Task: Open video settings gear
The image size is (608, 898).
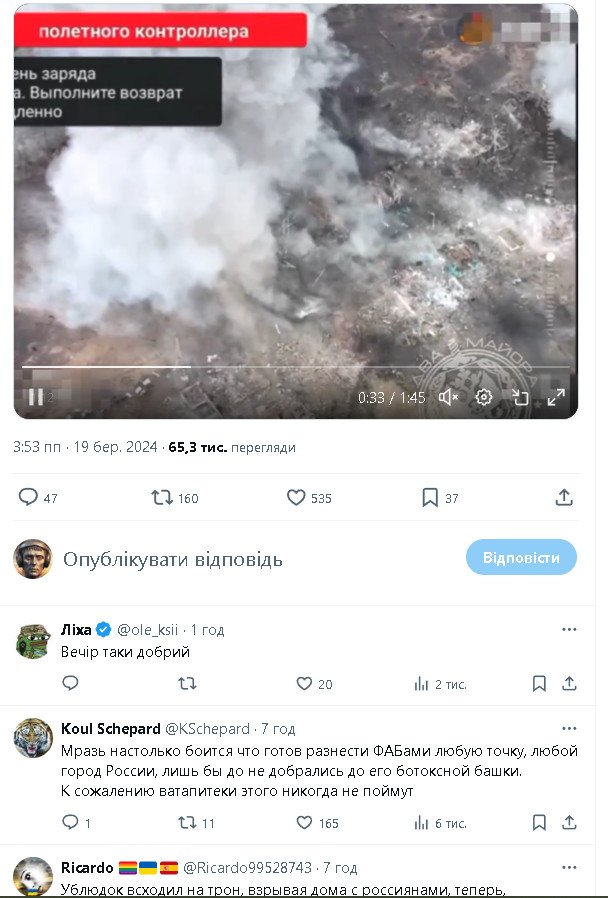Action: (x=484, y=397)
